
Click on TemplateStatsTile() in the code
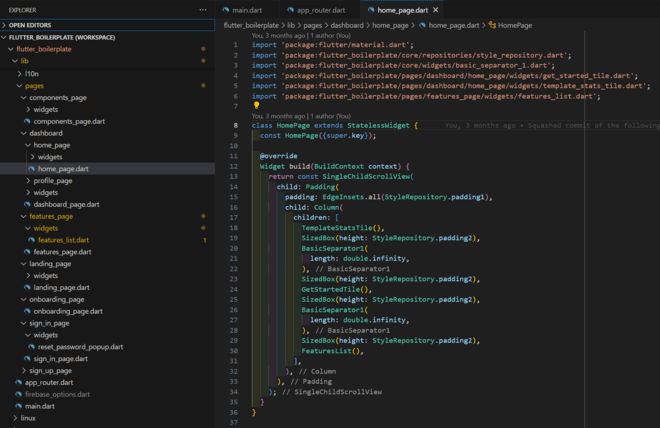click(x=341, y=228)
